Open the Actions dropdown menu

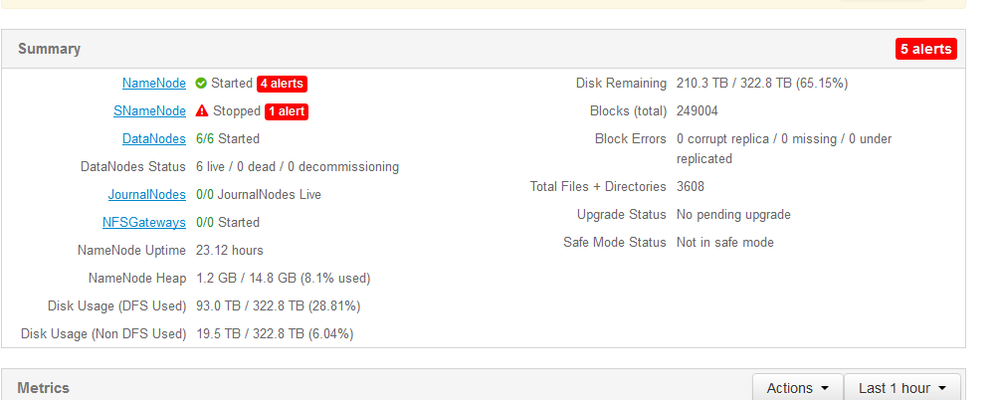coord(797,388)
